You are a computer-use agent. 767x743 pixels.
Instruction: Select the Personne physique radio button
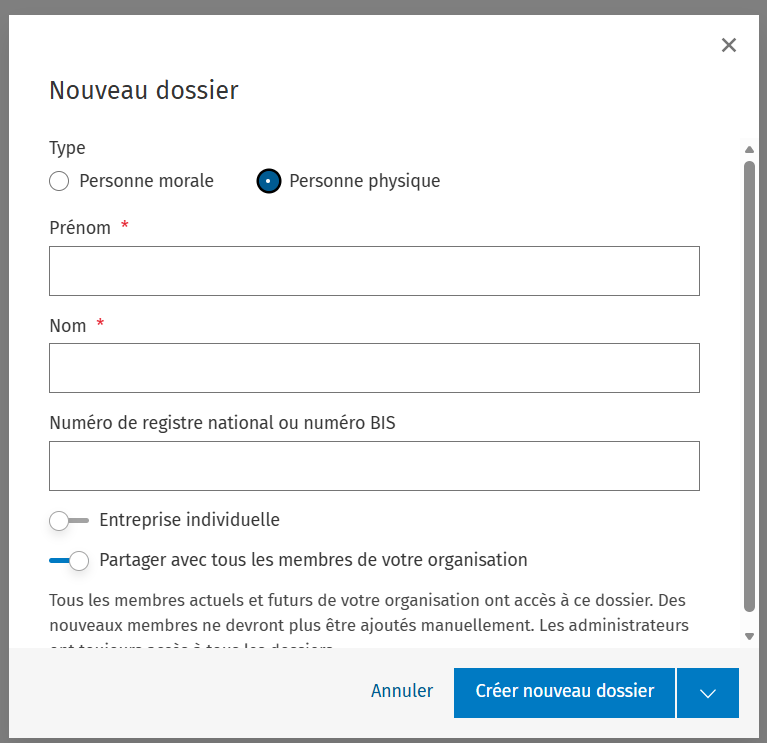pos(269,181)
